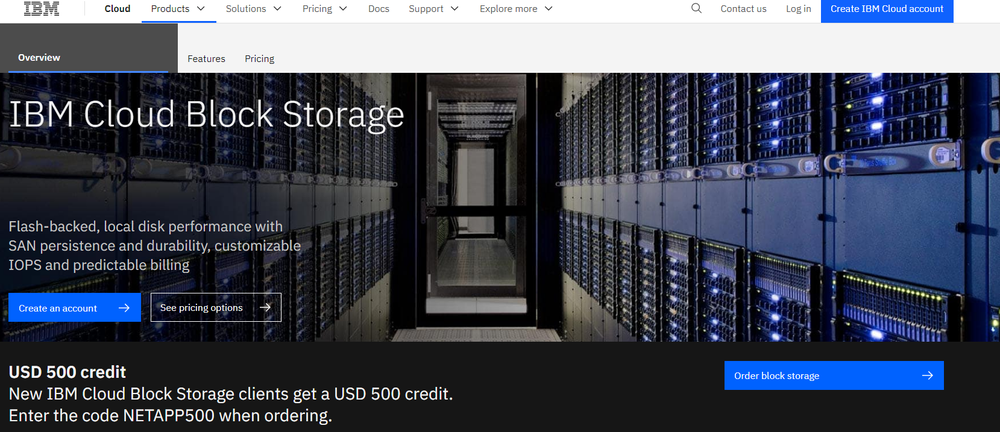The image size is (1000, 432).
Task: Expand the Products menu chevron
Action: coord(201,9)
